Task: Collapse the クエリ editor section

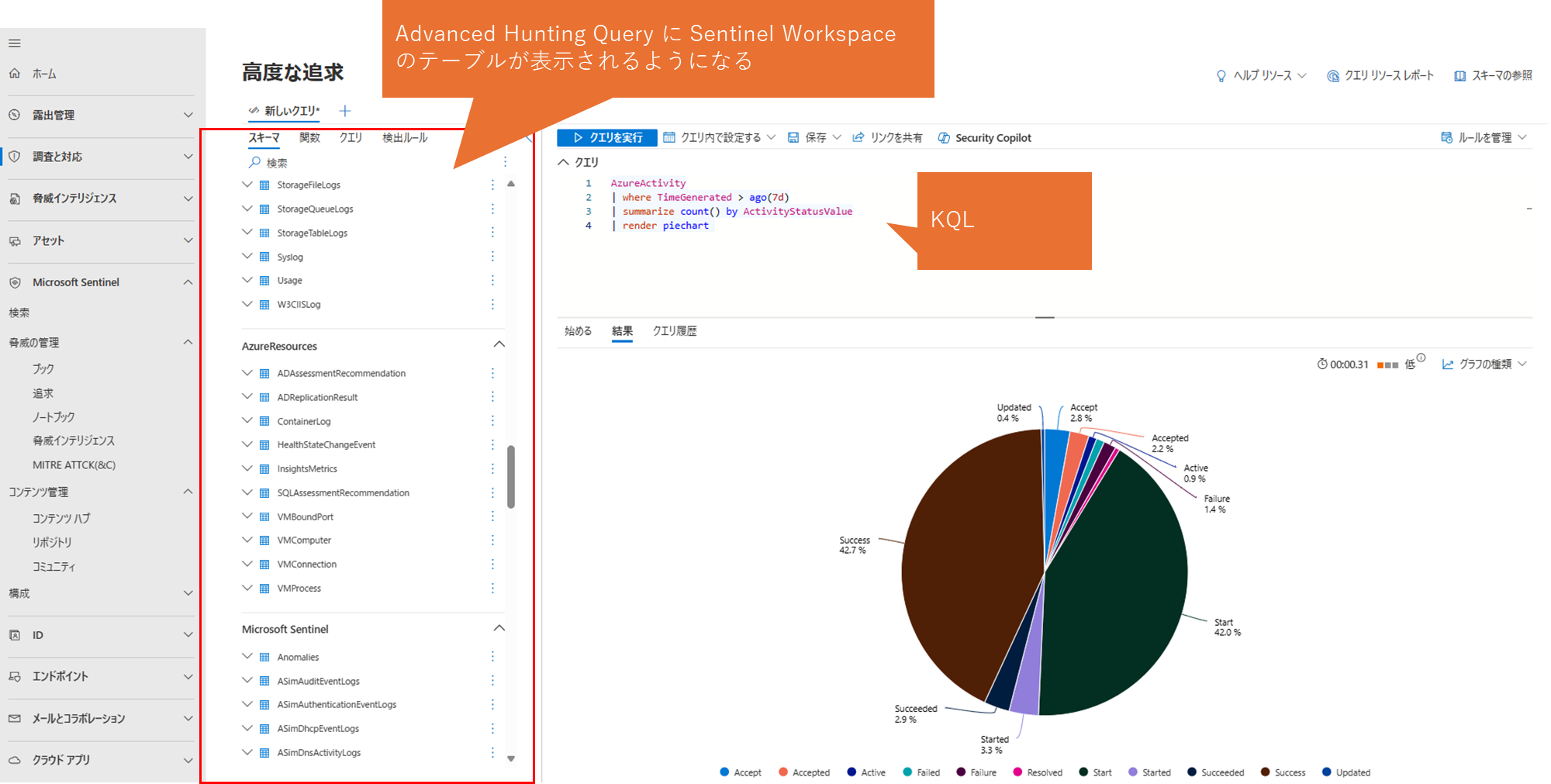Action: click(x=564, y=162)
